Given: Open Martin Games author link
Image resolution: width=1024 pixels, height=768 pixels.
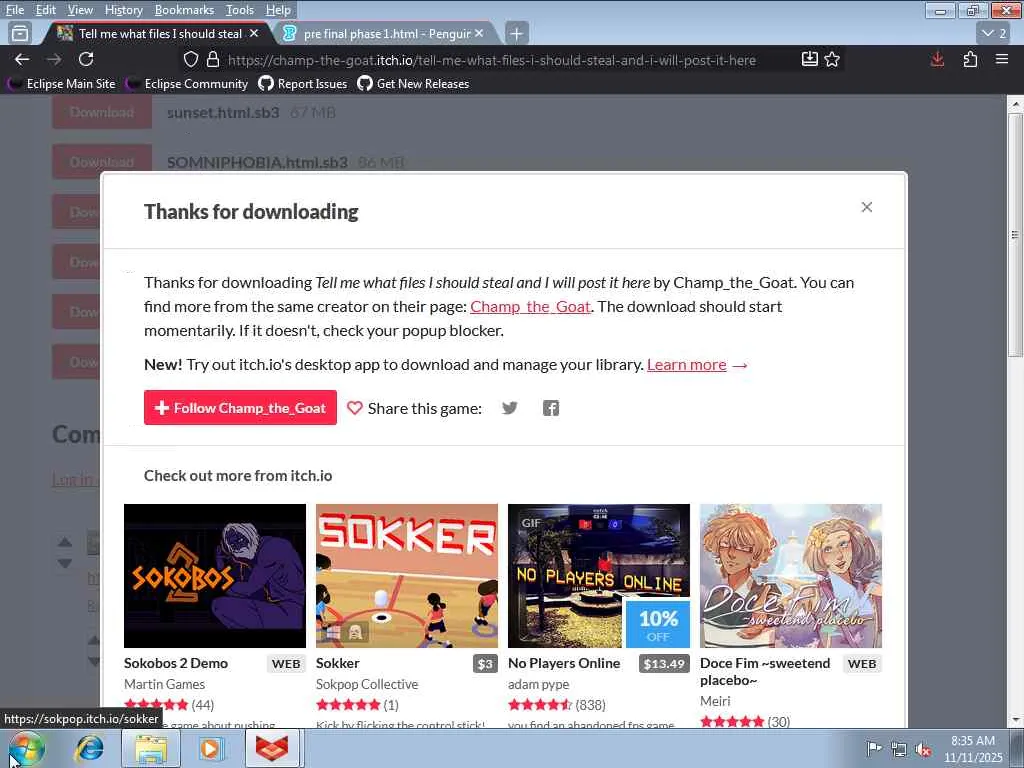Looking at the screenshot, I should [165, 684].
